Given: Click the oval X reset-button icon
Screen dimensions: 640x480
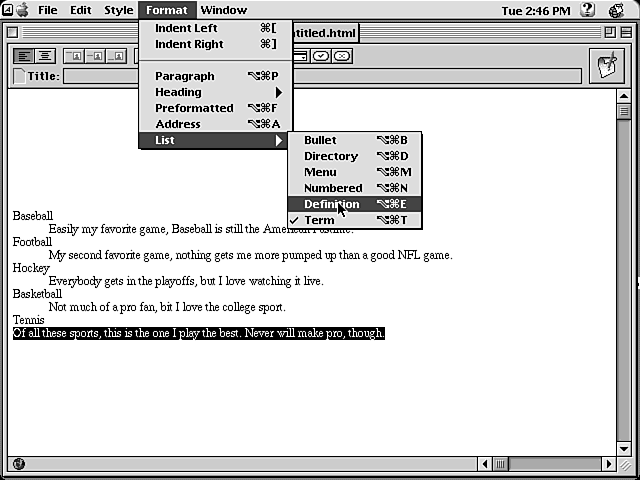Looking at the screenshot, I should pyautogui.click(x=341, y=56).
